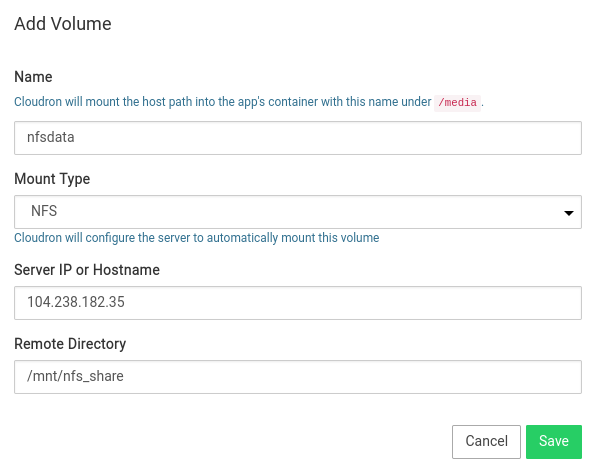Viewport: 592px width, 471px height.
Task: Click the Name field label
Action: point(33,77)
